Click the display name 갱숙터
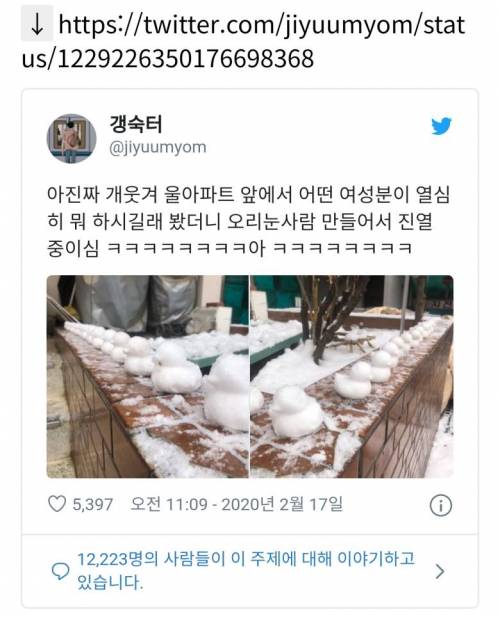This screenshot has height=617, width=500. point(135,124)
